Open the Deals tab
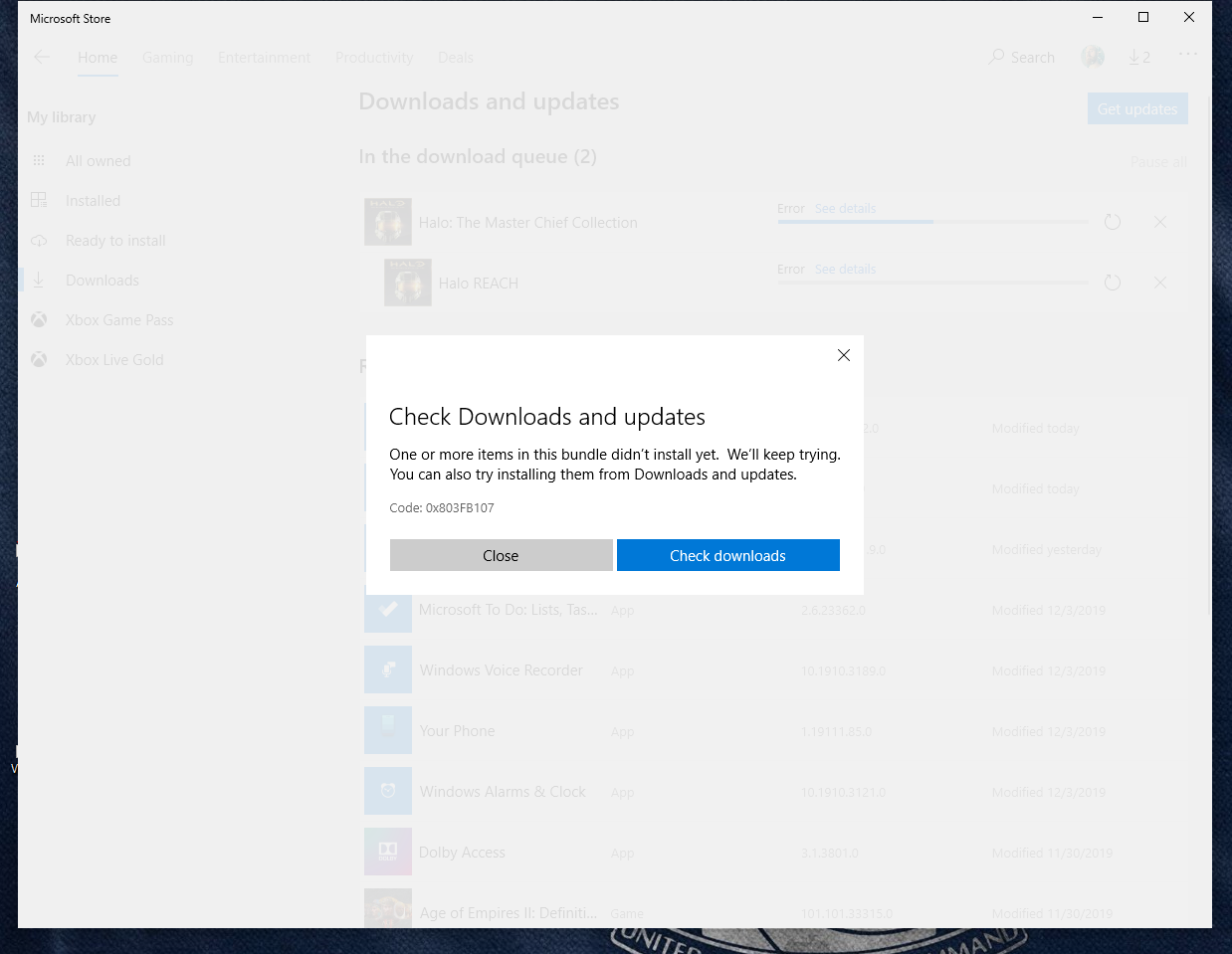 456,58
